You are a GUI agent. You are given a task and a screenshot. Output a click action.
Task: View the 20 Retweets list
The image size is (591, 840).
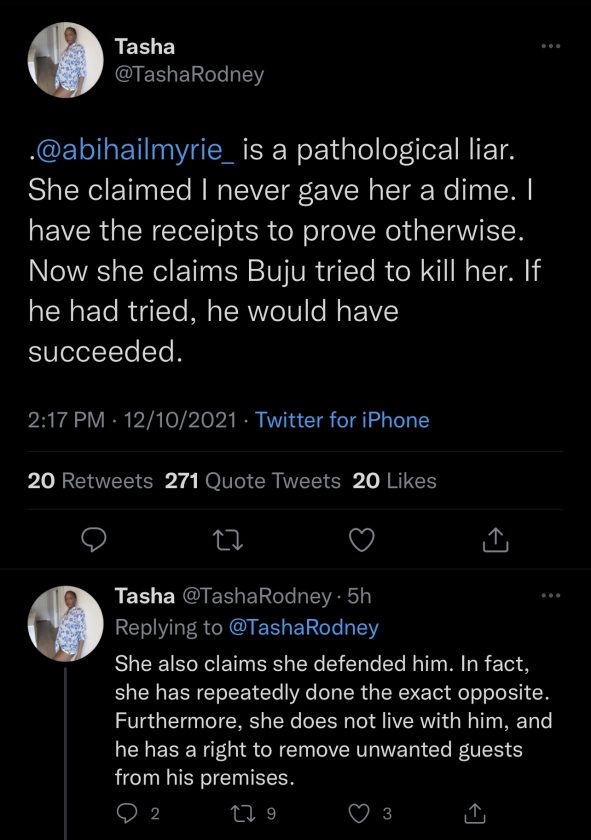pyautogui.click(x=91, y=481)
